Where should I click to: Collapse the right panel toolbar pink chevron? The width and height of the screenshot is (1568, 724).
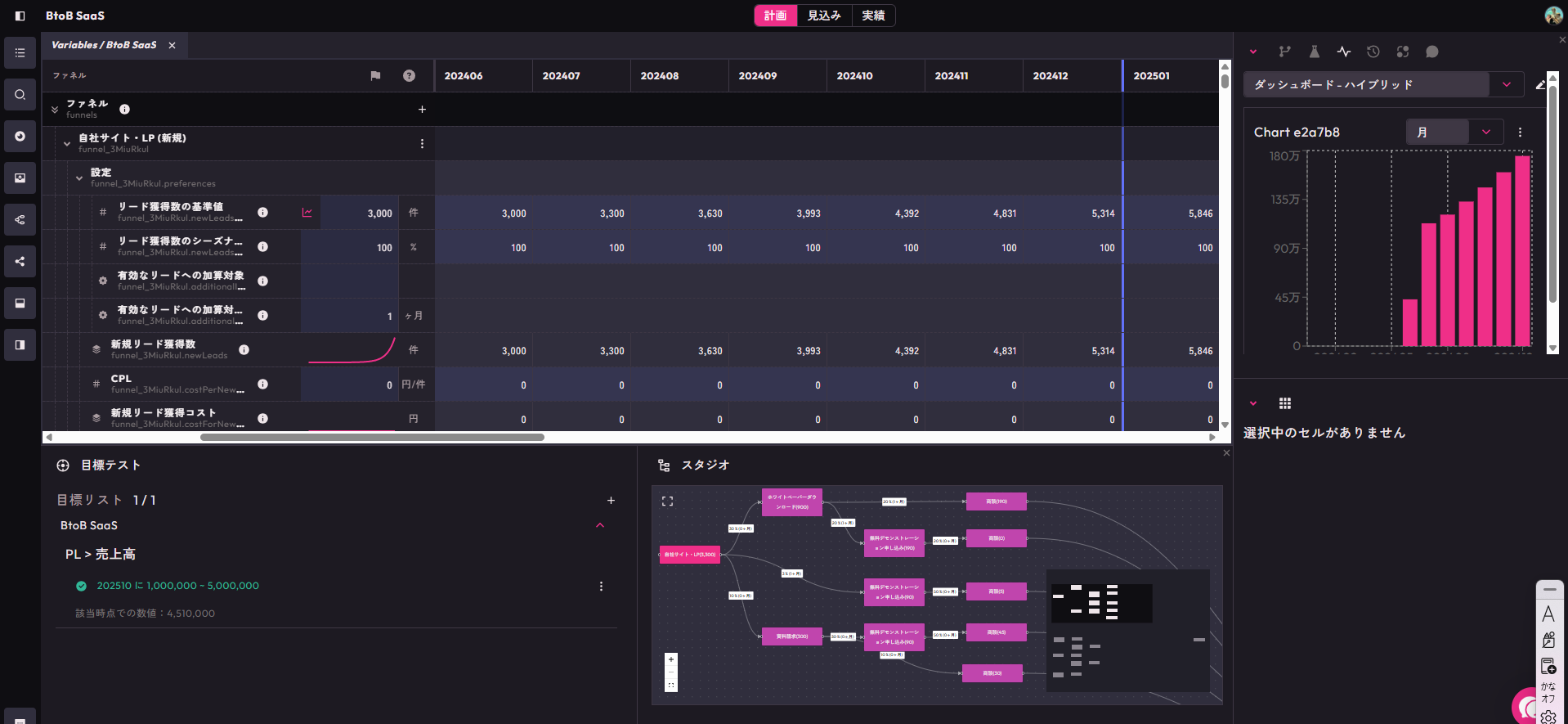(x=1252, y=52)
